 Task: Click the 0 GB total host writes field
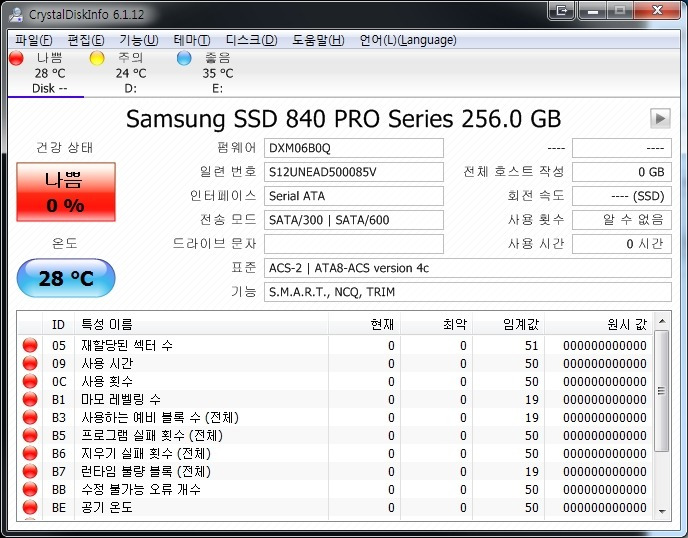point(622,172)
